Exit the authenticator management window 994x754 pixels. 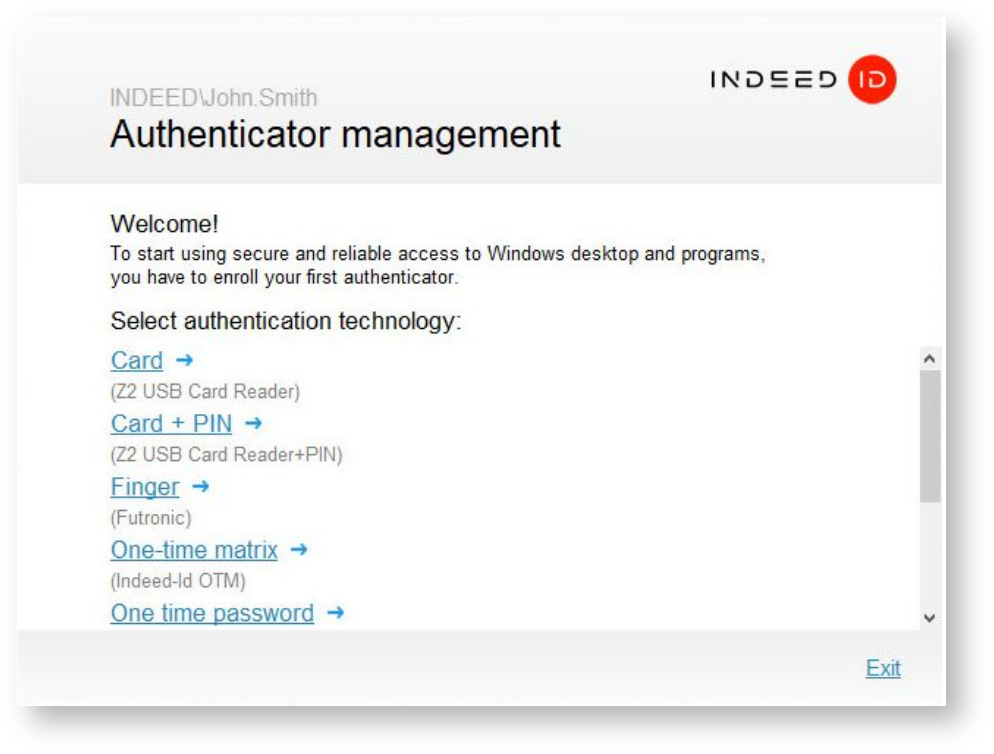pos(882,668)
